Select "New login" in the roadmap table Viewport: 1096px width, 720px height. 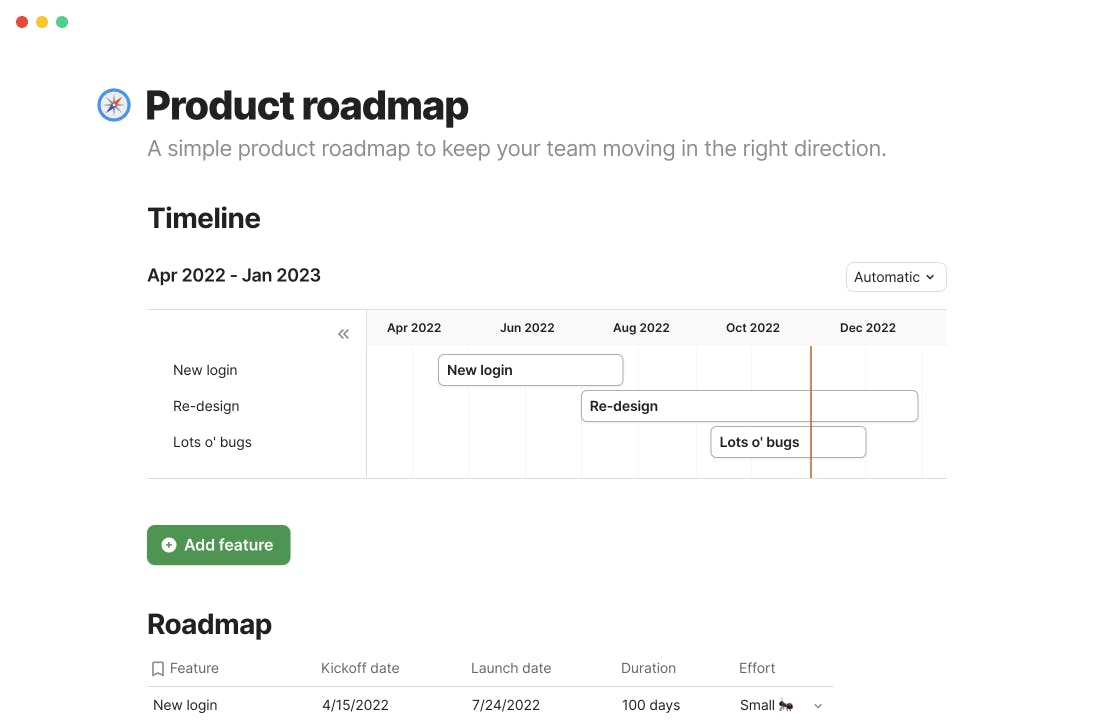click(185, 705)
